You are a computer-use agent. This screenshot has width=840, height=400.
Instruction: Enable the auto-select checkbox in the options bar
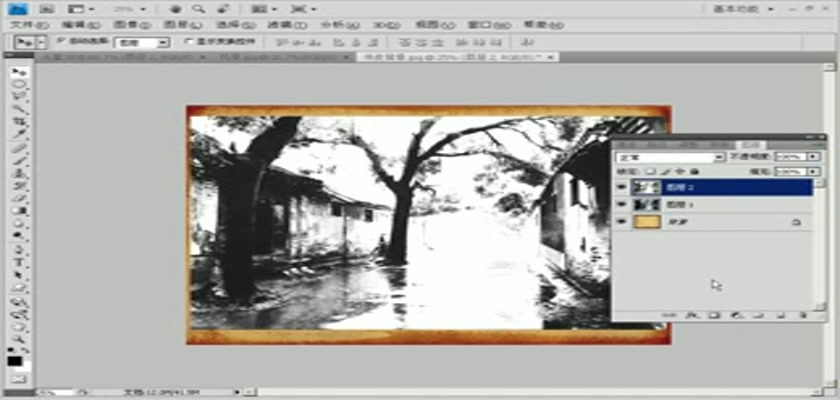coord(60,42)
